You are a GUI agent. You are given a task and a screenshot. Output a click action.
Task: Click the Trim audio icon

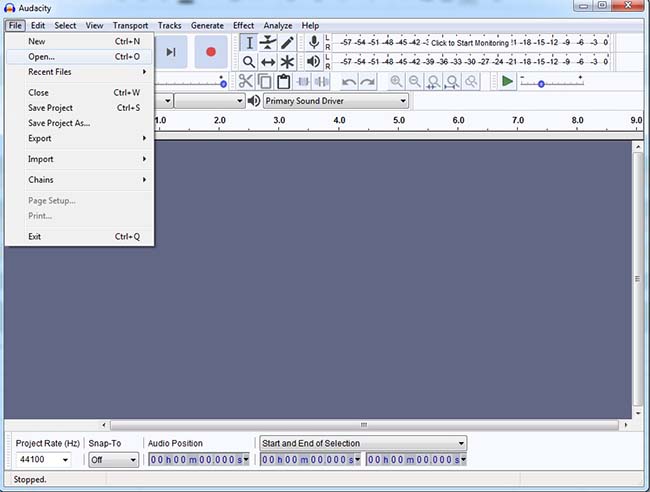point(303,81)
